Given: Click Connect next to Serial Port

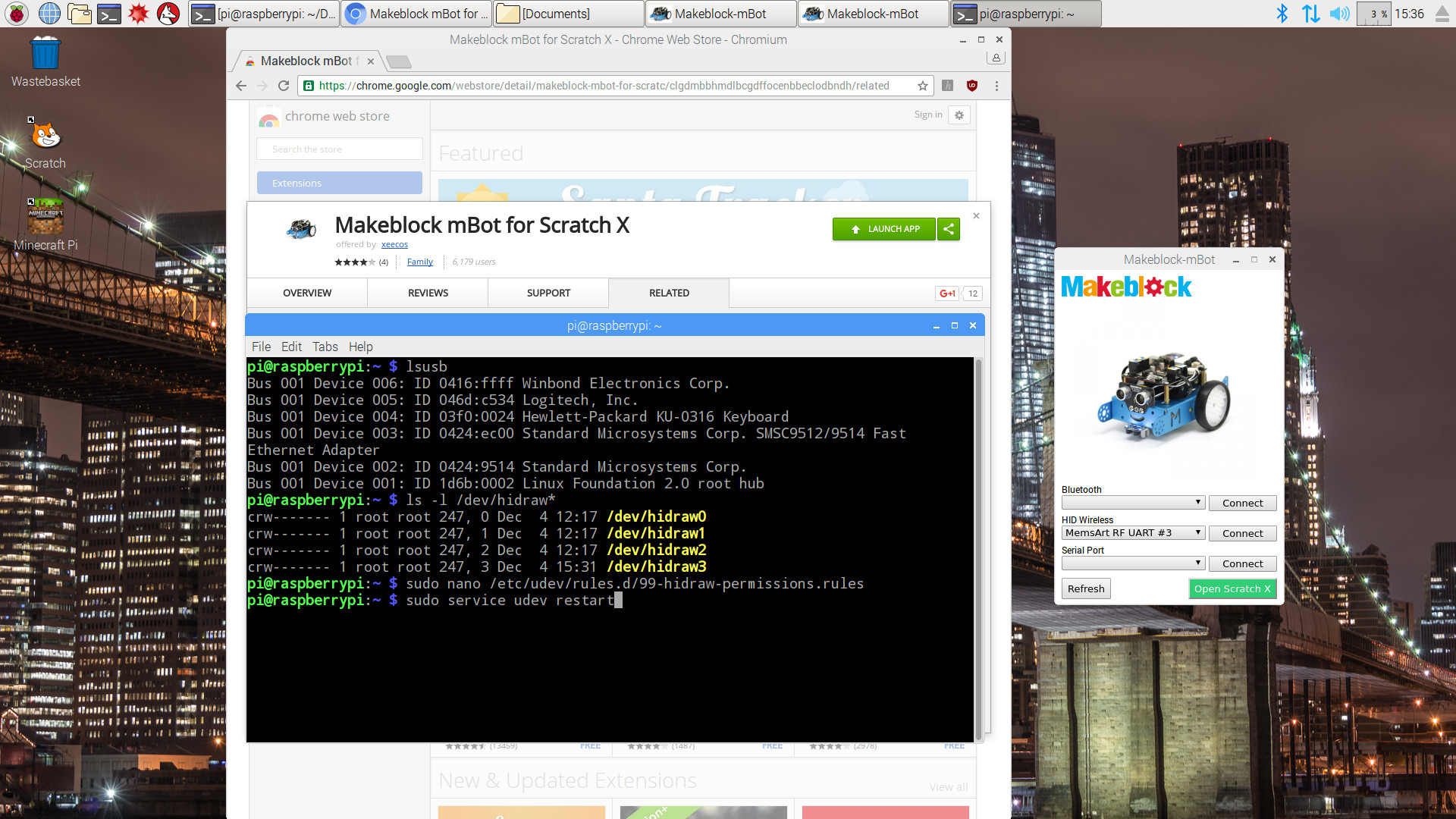Looking at the screenshot, I should point(1243,563).
